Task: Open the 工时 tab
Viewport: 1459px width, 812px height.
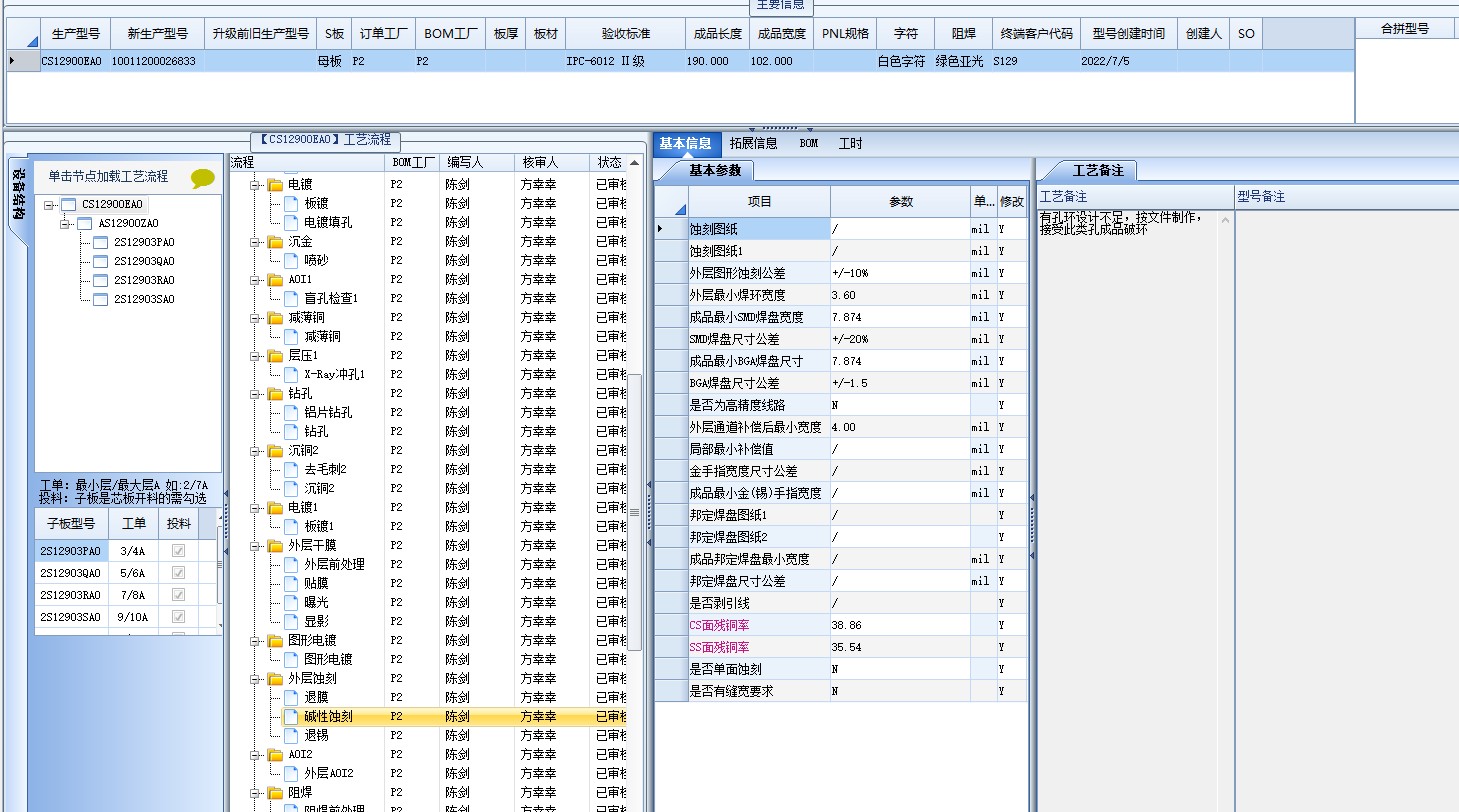Action: (x=850, y=143)
